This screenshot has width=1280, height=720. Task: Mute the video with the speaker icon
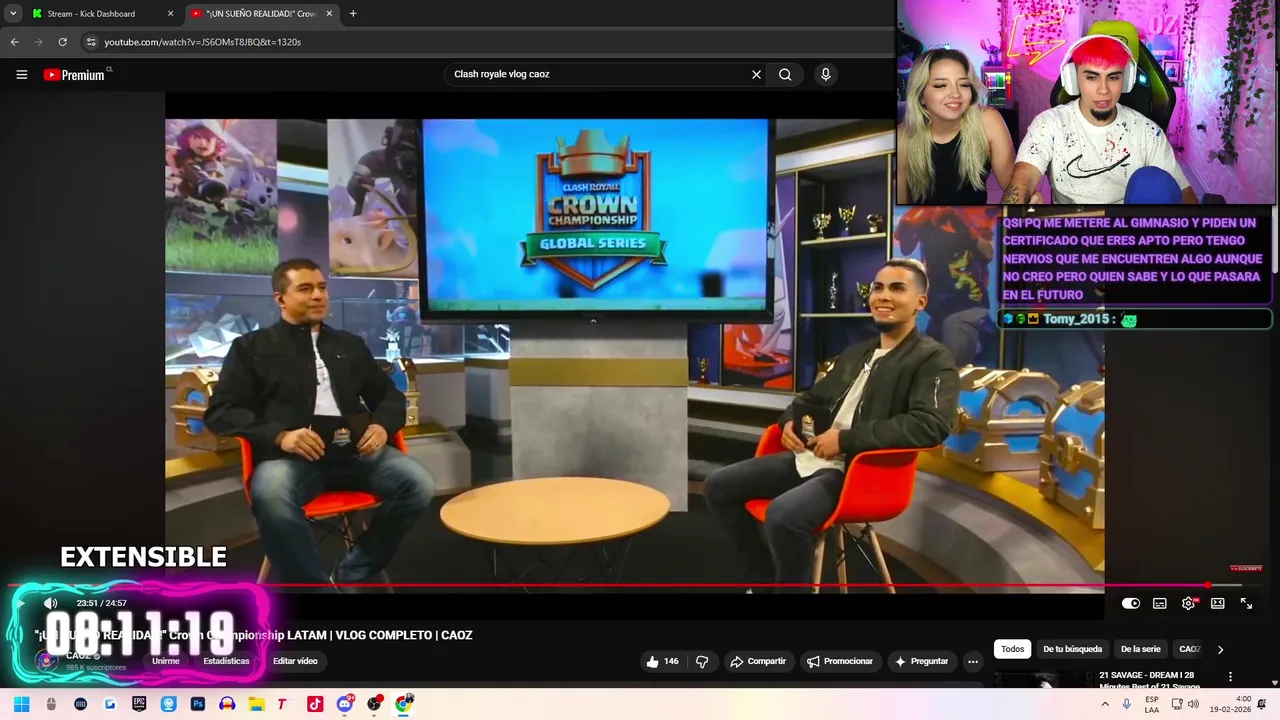pyautogui.click(x=51, y=603)
